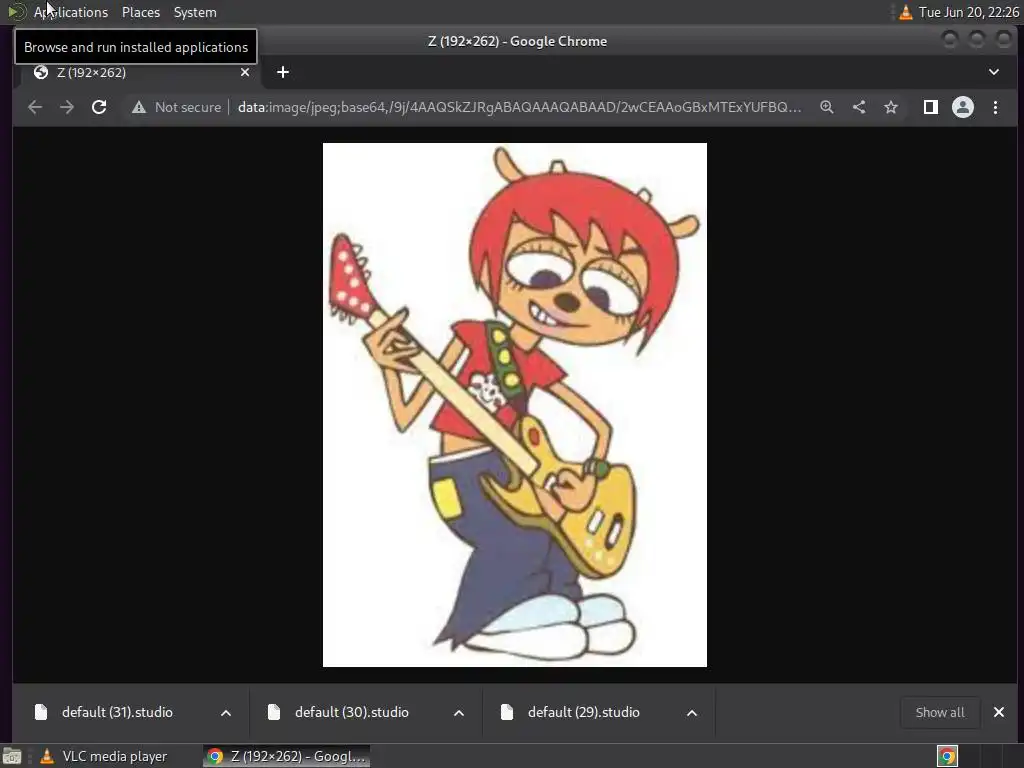Open the Applications menu
Viewport: 1024px width, 768px height.
click(71, 12)
